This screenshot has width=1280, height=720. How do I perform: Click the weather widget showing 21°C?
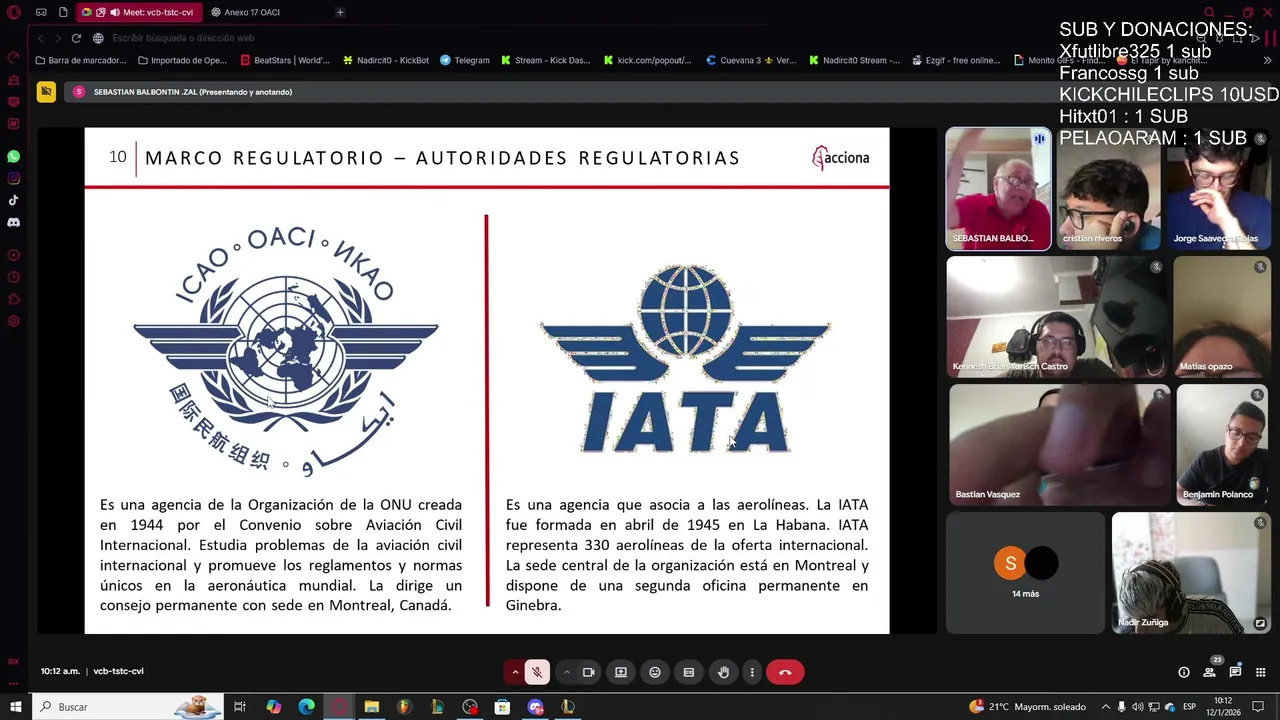click(x=1027, y=707)
